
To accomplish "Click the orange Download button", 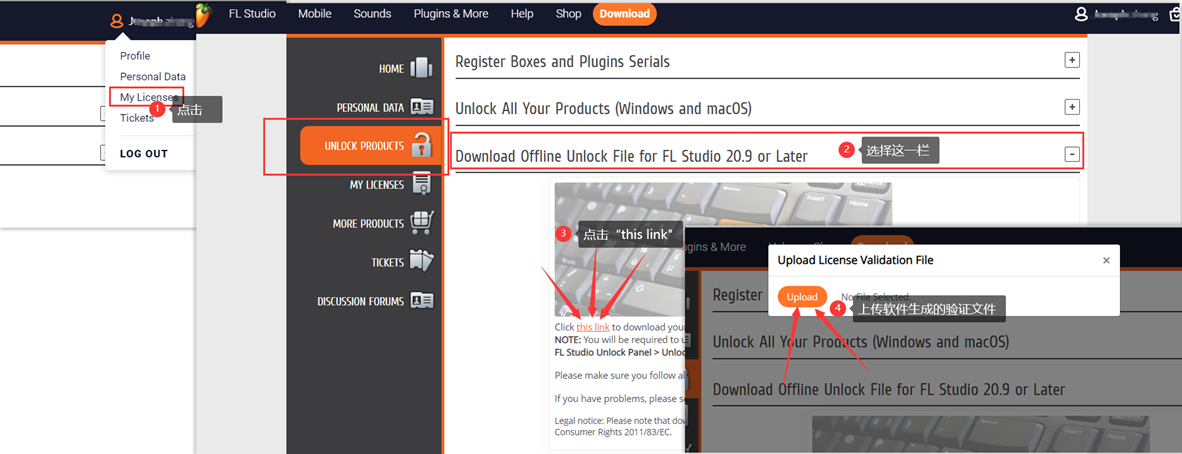I will [624, 14].
